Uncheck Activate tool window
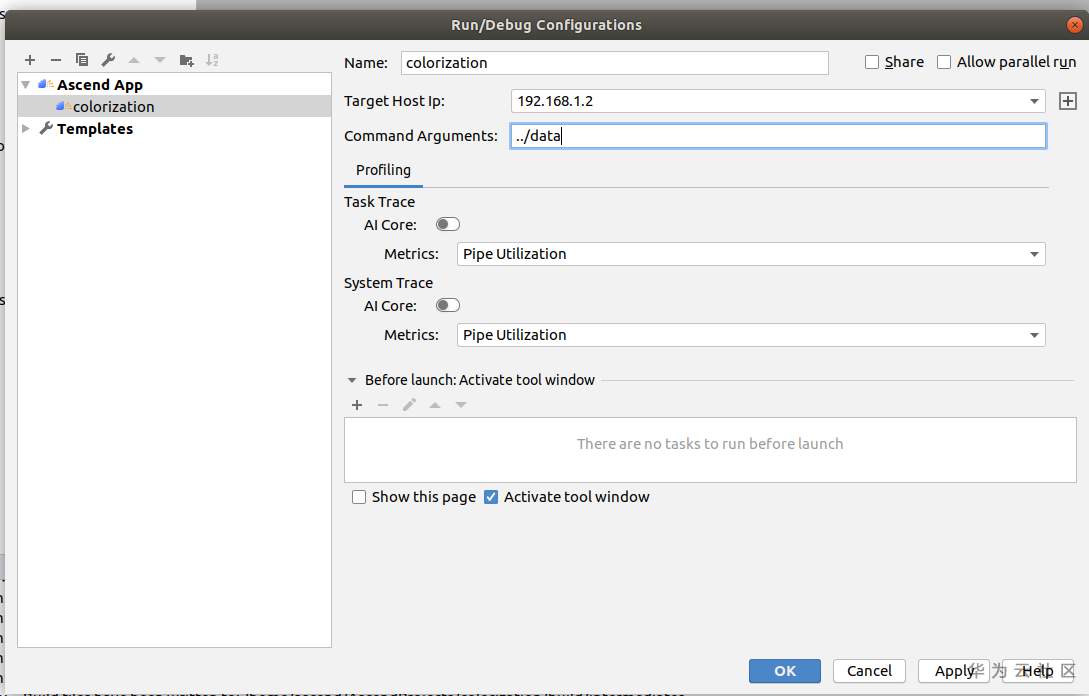The width and height of the screenshot is (1089, 696). tap(491, 497)
